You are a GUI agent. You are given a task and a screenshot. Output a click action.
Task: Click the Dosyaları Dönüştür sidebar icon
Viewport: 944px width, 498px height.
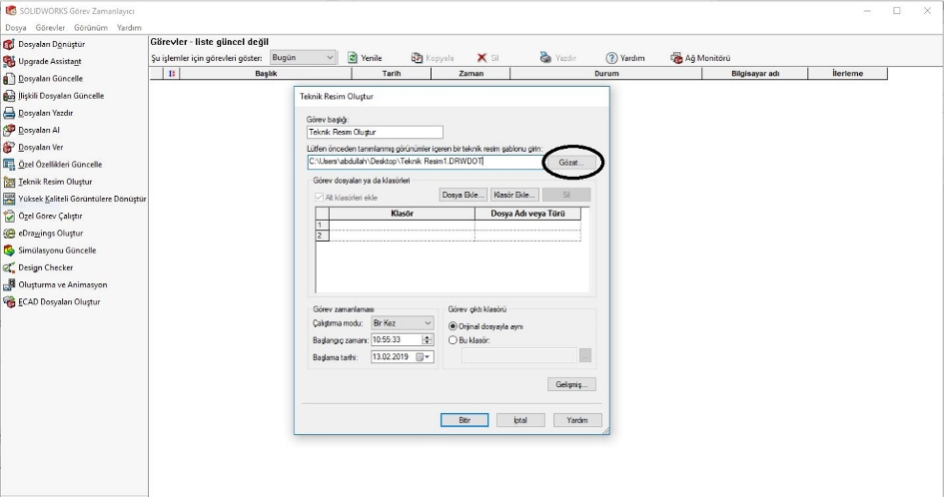[x=10, y=45]
